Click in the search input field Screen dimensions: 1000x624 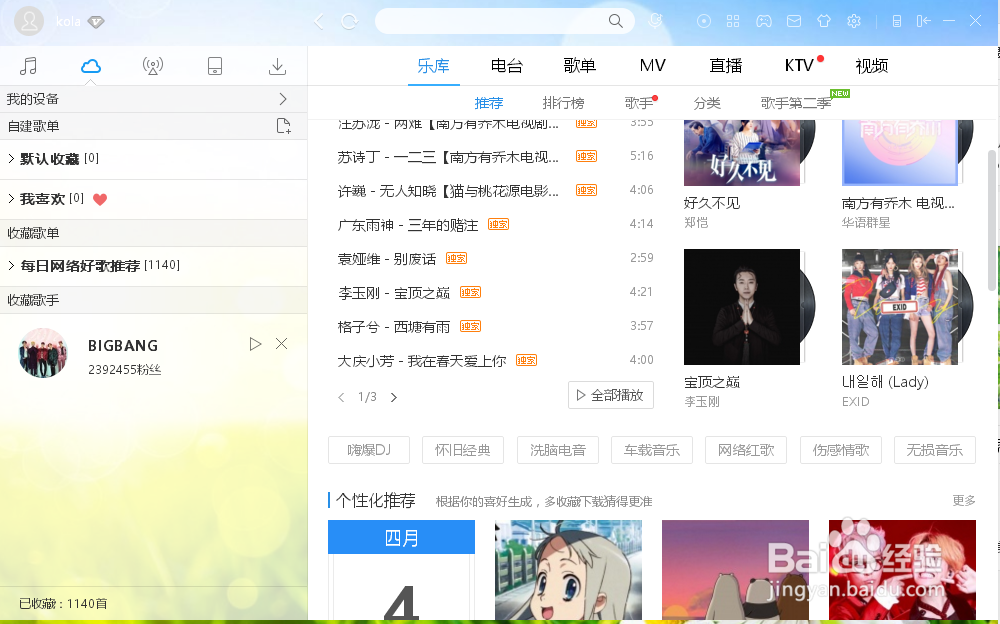[491, 21]
